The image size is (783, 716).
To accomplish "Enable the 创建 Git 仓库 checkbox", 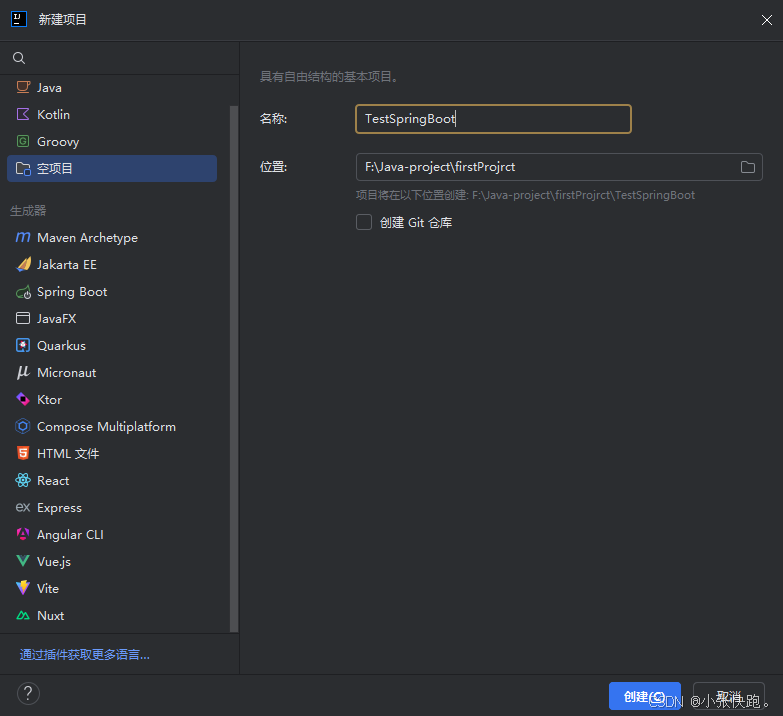I will click(364, 222).
